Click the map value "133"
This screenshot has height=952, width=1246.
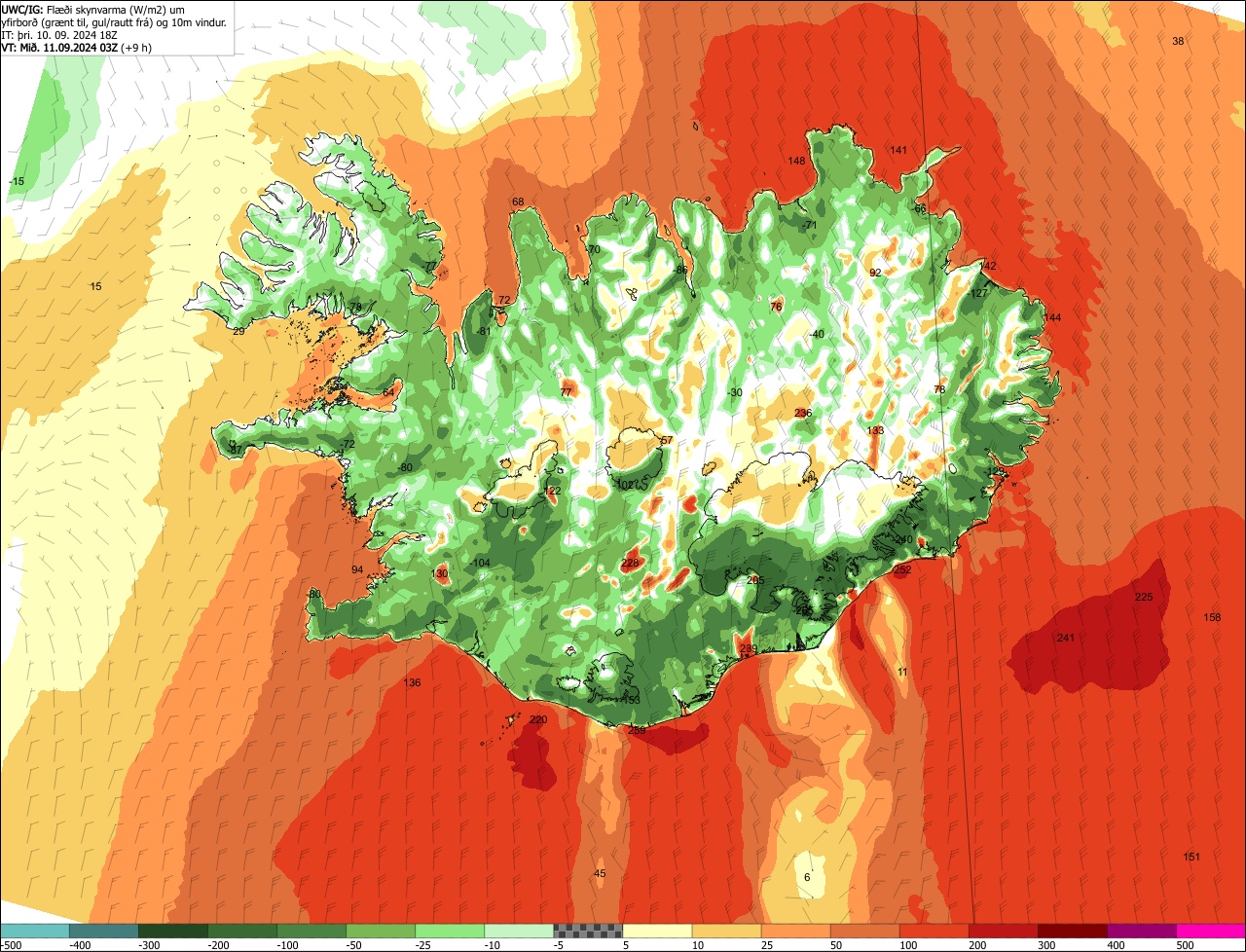tap(876, 430)
